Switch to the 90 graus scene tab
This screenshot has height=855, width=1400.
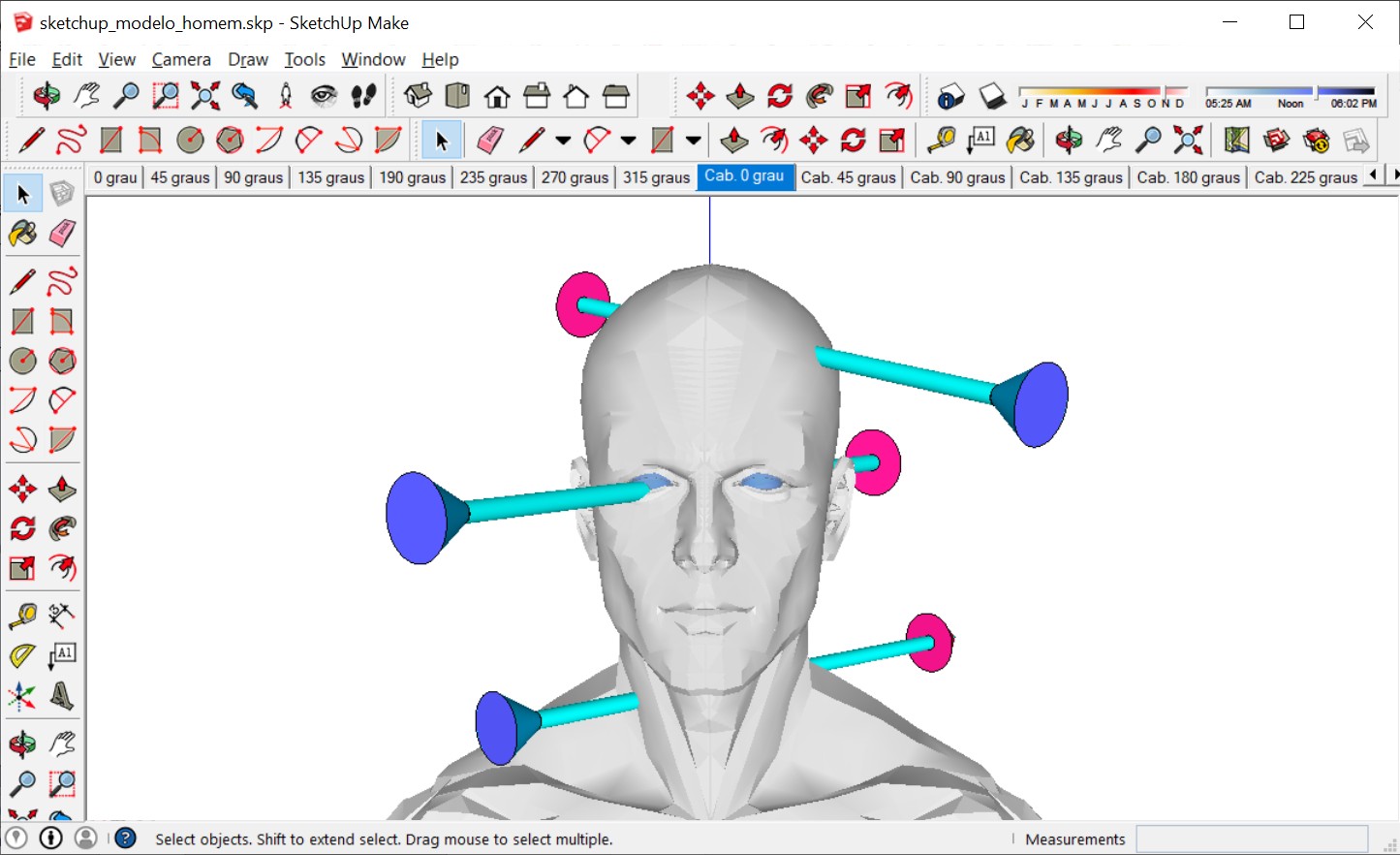[254, 177]
